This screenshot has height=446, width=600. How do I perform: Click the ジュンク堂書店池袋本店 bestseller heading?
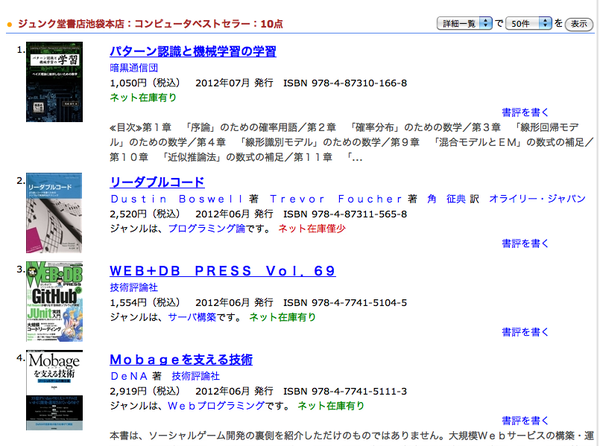coord(150,24)
